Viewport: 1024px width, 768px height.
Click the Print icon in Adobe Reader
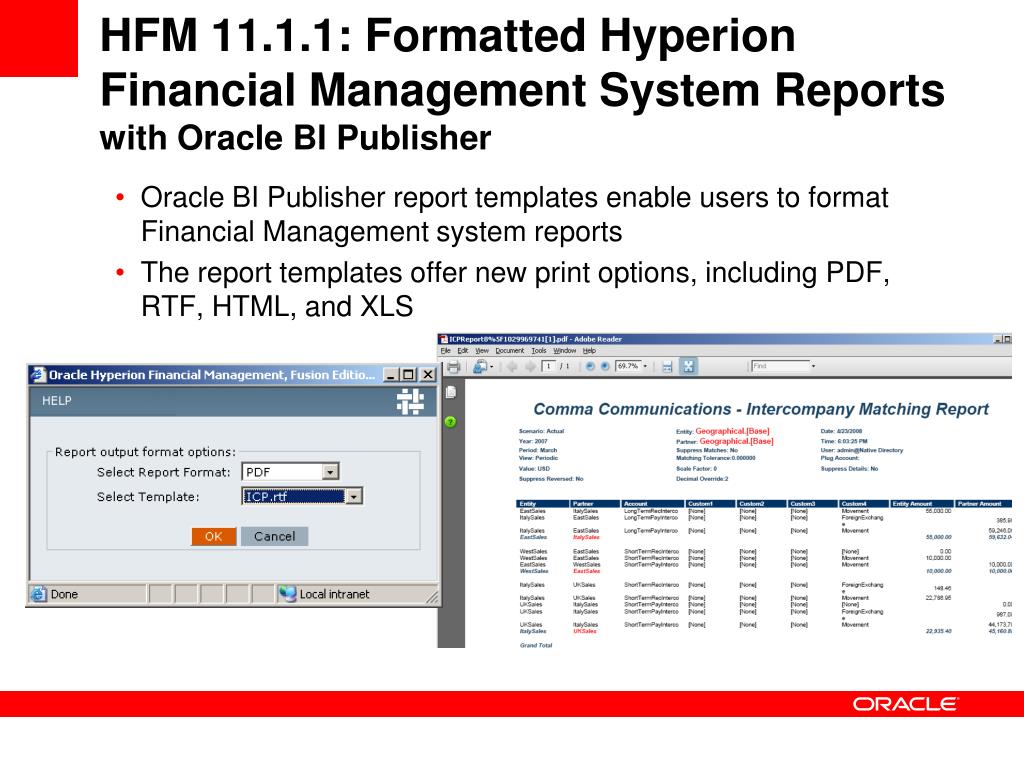click(453, 367)
